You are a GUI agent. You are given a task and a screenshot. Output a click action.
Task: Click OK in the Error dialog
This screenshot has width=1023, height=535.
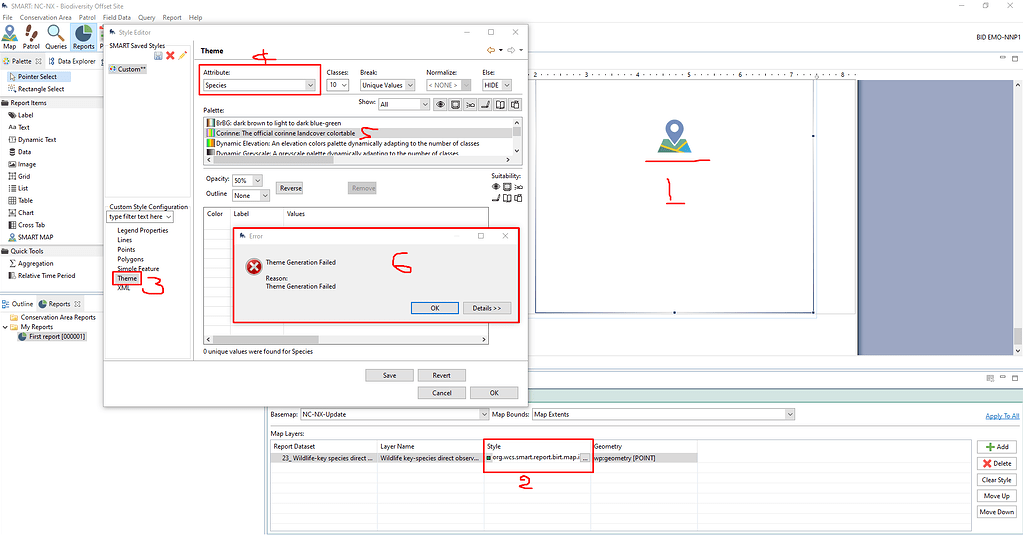coord(435,308)
